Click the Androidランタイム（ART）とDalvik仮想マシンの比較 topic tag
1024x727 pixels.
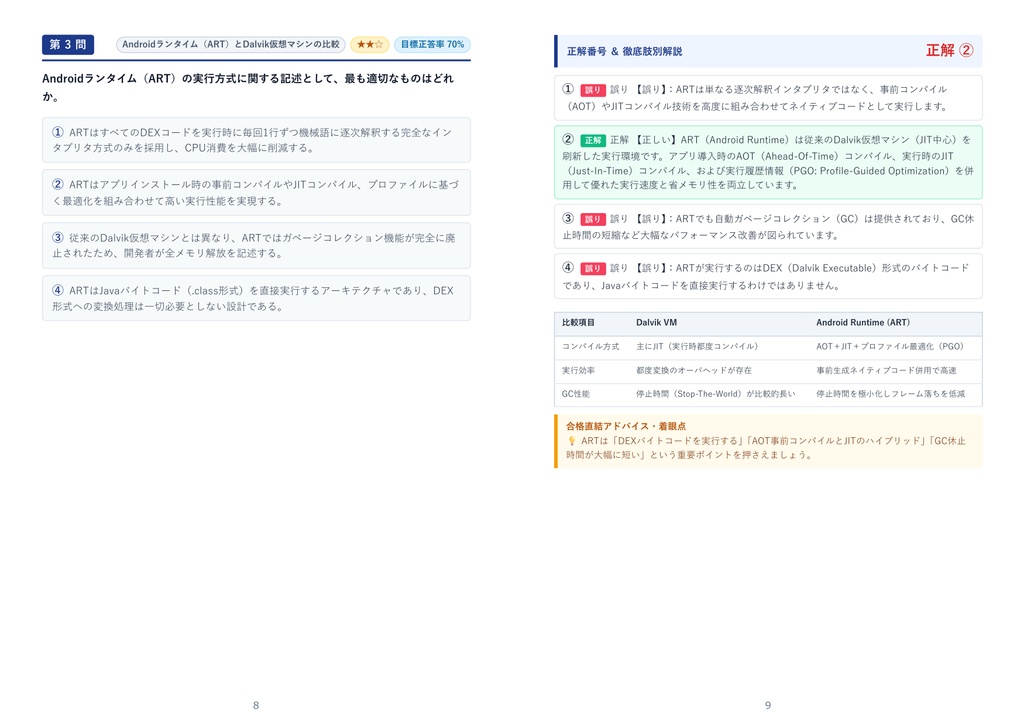coord(231,44)
